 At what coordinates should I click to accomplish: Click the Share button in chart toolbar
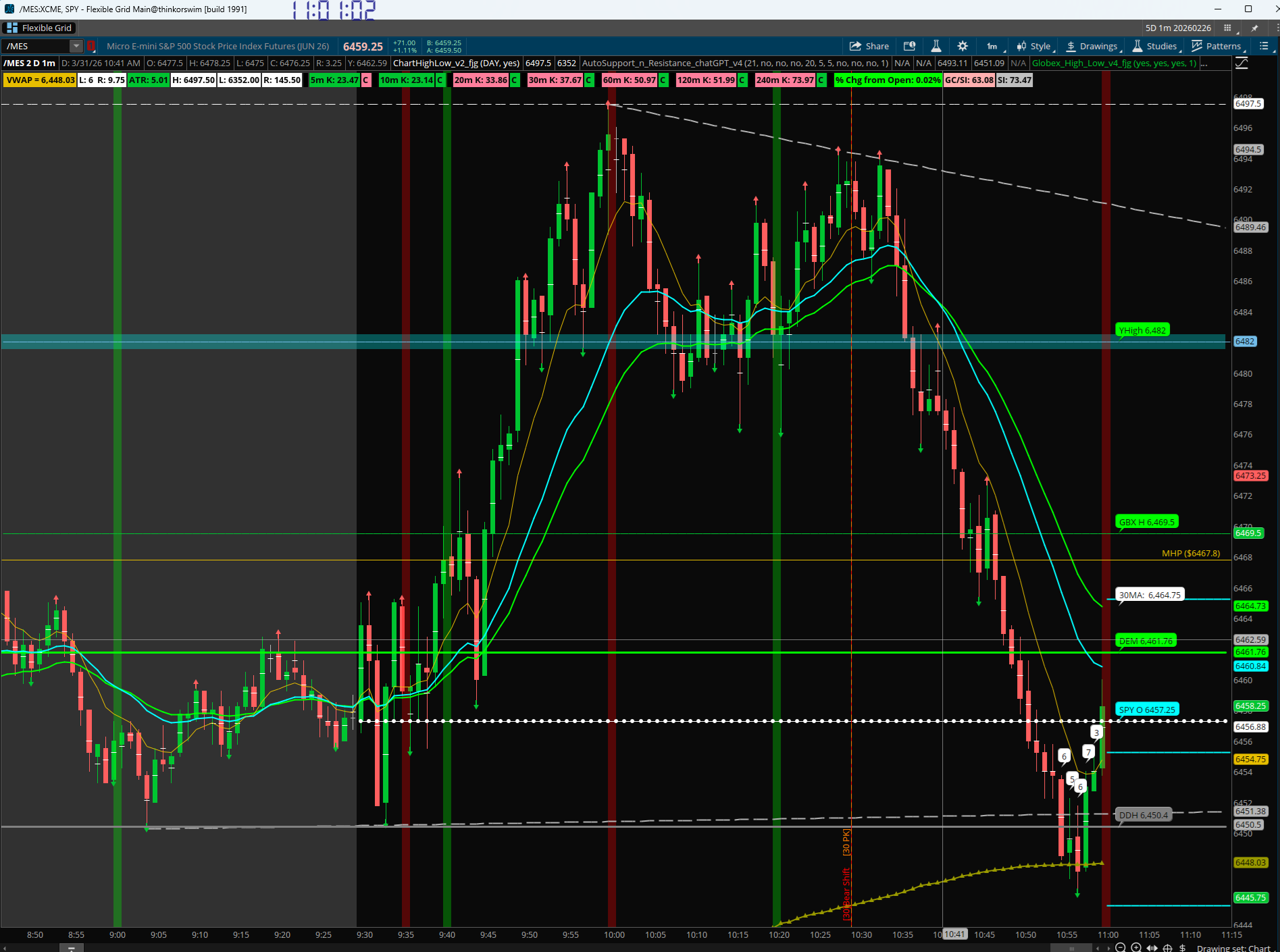point(869,46)
